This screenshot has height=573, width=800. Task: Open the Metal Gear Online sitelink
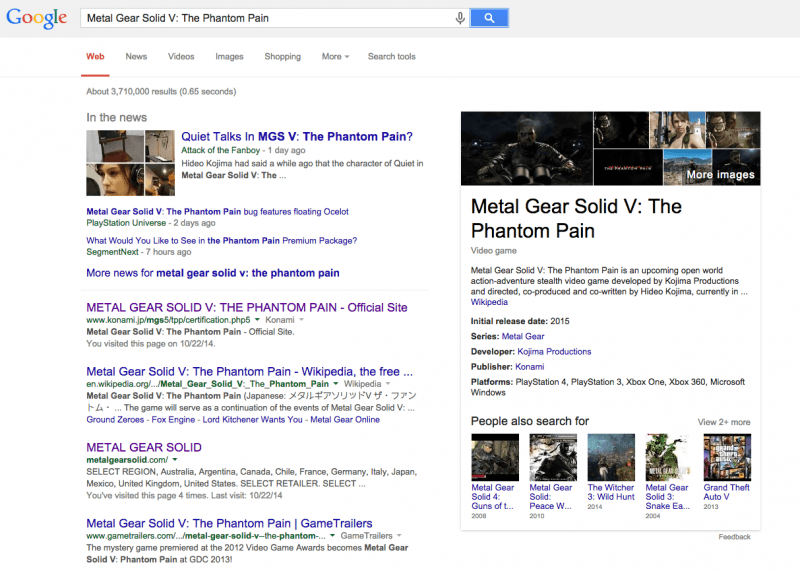coord(345,420)
